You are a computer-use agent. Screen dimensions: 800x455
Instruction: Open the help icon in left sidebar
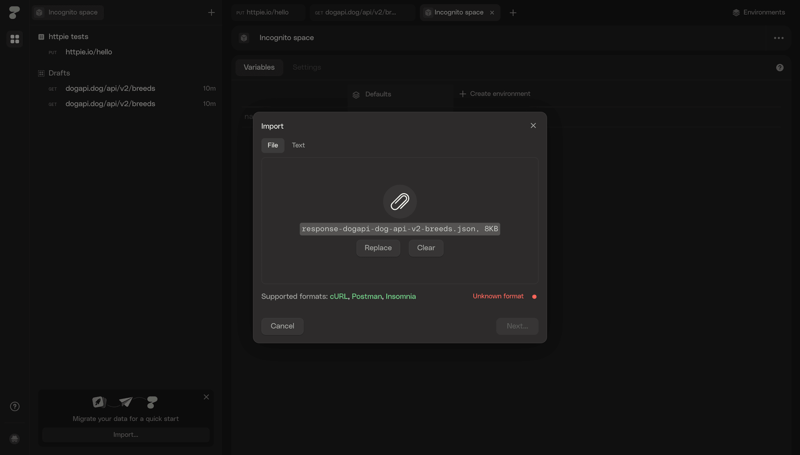coord(15,407)
